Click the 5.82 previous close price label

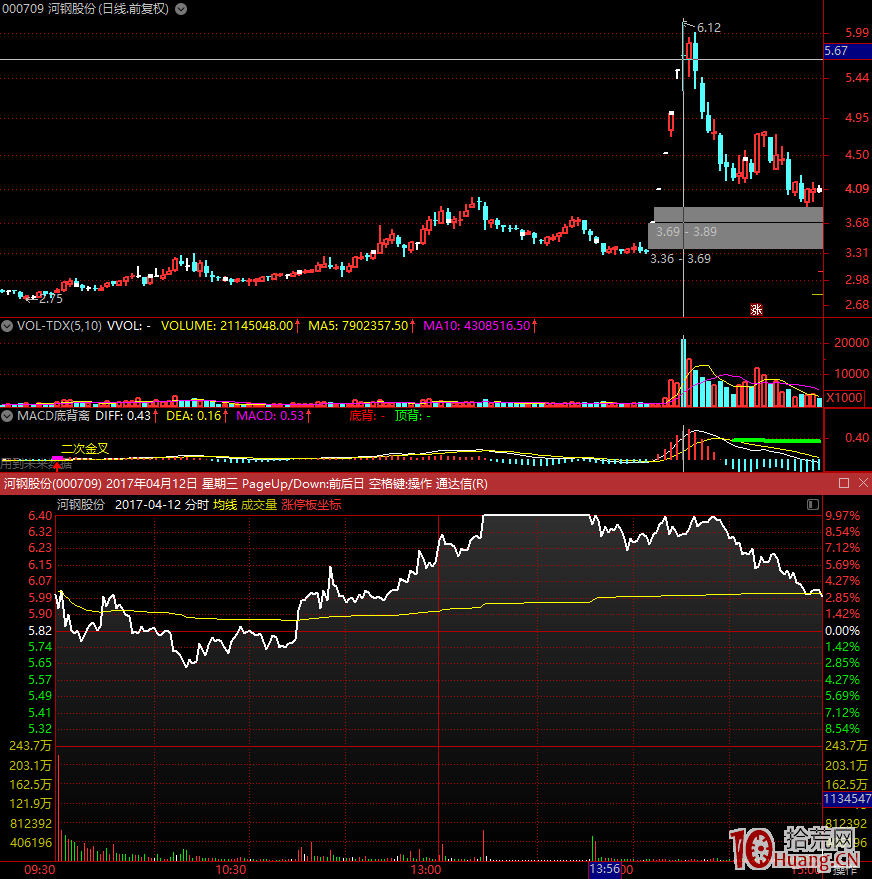click(x=40, y=631)
